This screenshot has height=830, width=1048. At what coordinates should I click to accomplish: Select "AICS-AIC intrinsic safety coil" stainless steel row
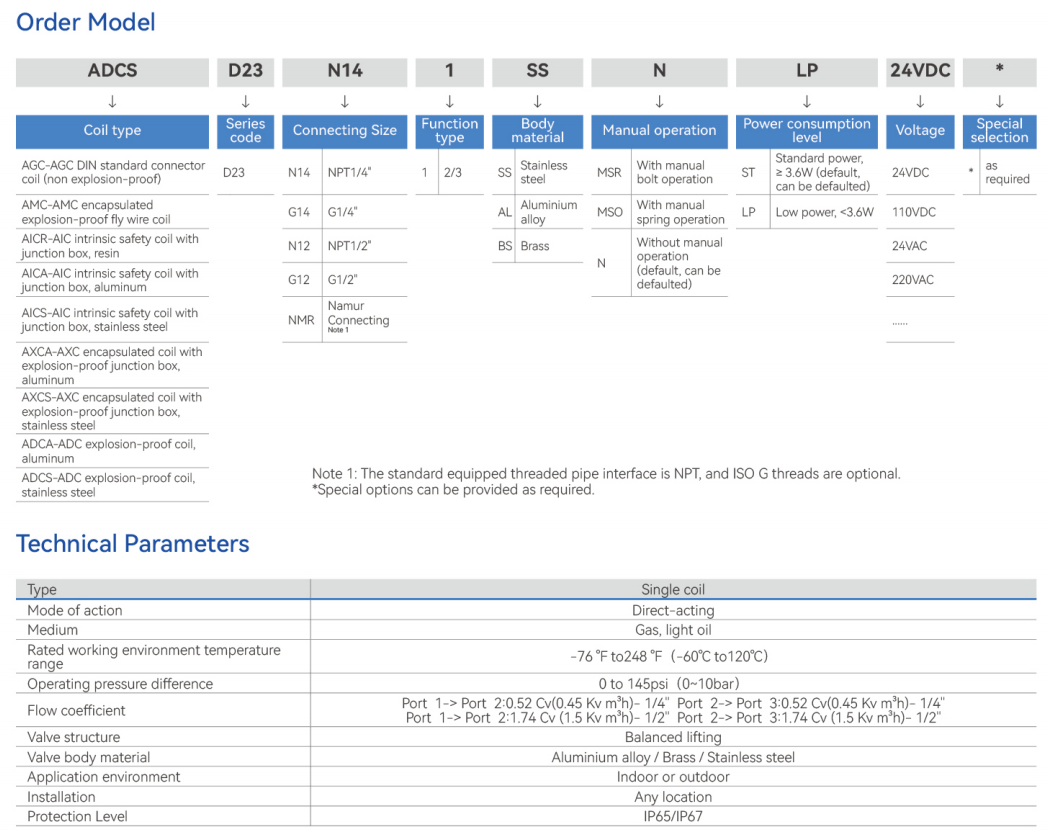coord(110,320)
